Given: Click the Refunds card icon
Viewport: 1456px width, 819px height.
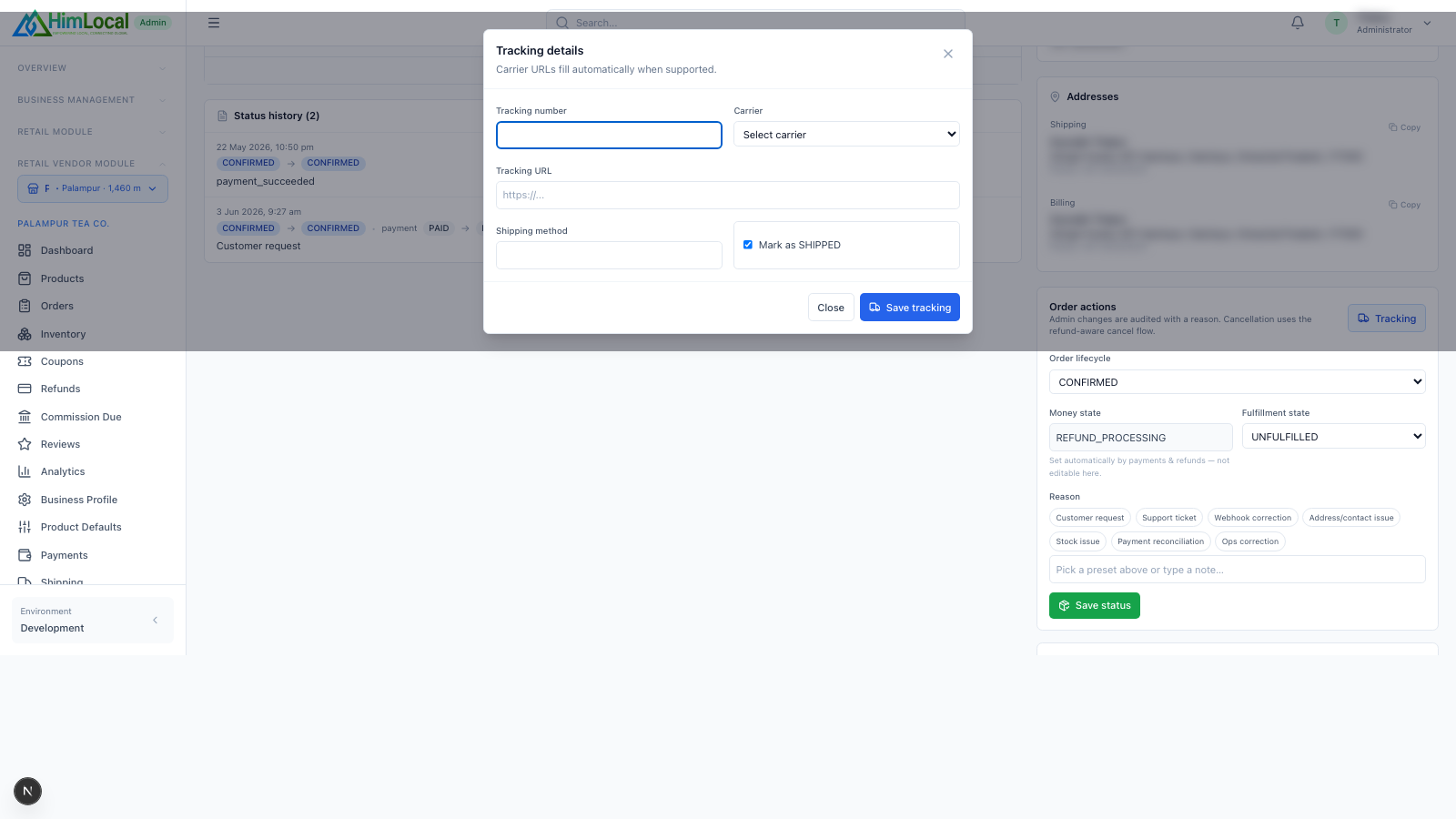Looking at the screenshot, I should (x=25, y=389).
